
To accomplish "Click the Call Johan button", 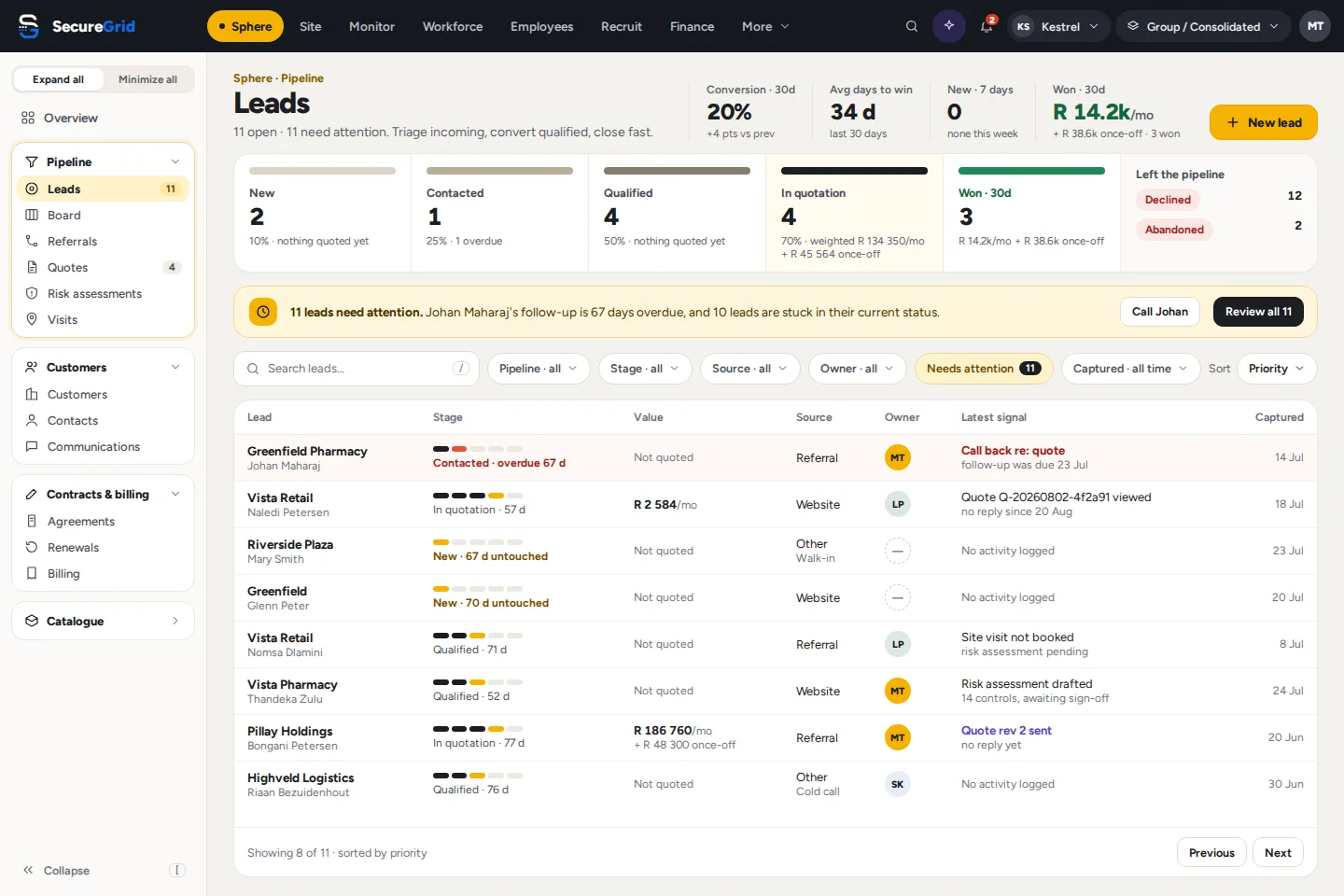I will coord(1159,312).
